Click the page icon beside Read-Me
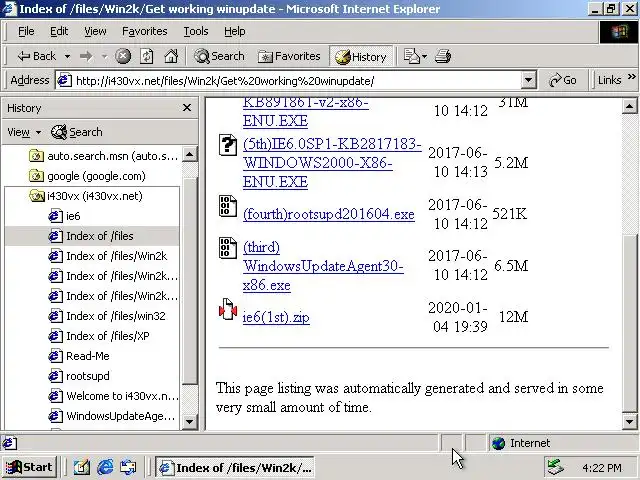The width and height of the screenshot is (640, 480). [x=56, y=356]
